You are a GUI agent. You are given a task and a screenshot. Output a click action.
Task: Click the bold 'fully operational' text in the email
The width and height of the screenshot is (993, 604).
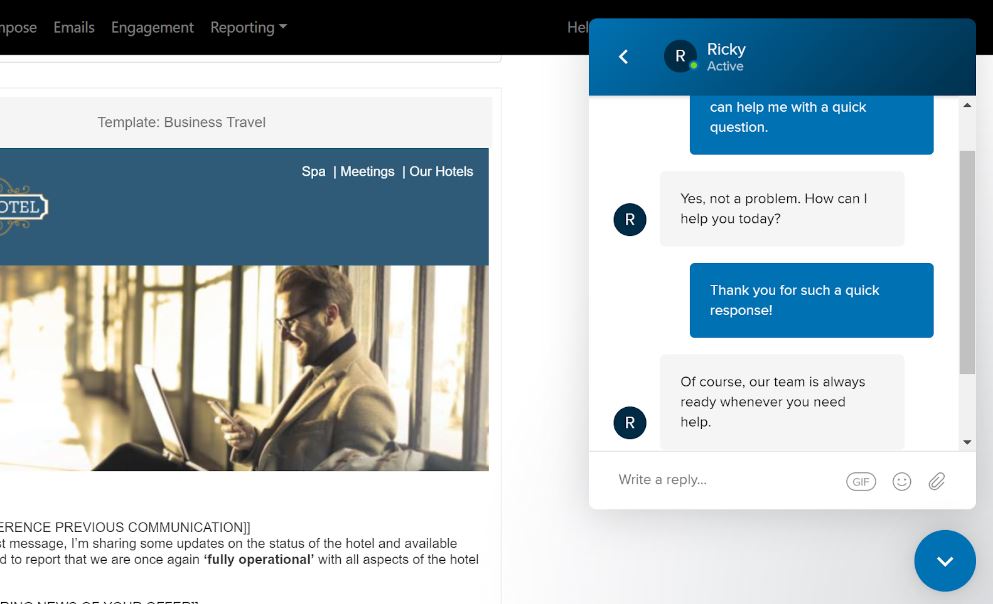258,560
